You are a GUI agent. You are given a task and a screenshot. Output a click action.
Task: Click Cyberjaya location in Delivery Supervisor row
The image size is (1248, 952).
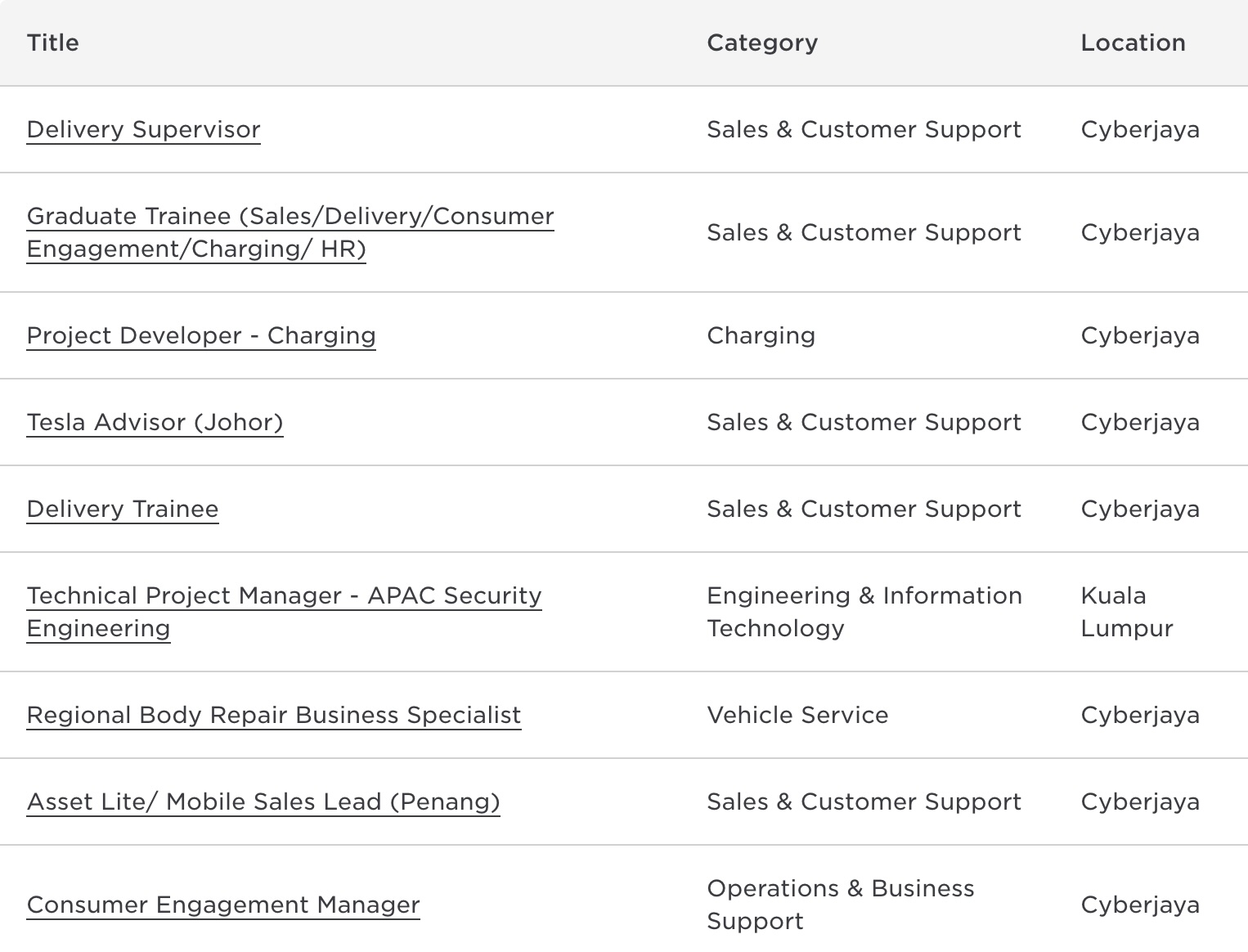click(x=1140, y=129)
